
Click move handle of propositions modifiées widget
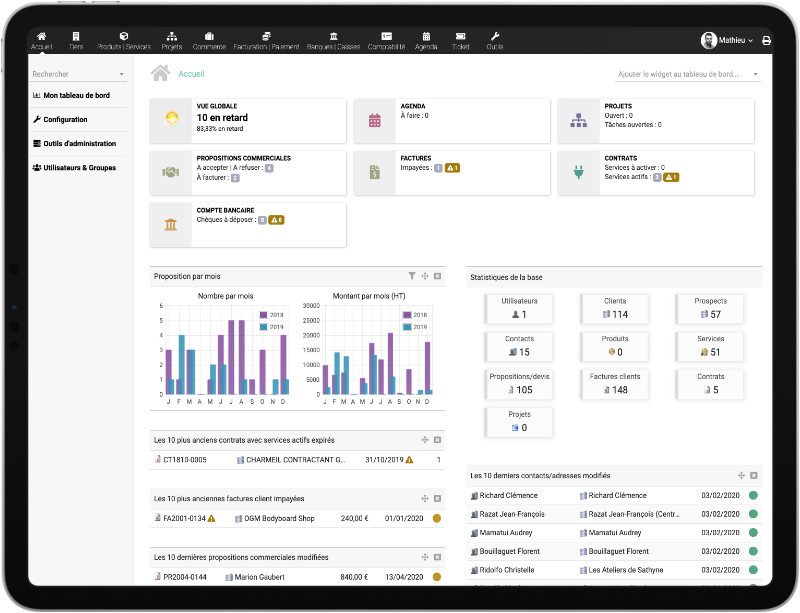click(x=425, y=557)
